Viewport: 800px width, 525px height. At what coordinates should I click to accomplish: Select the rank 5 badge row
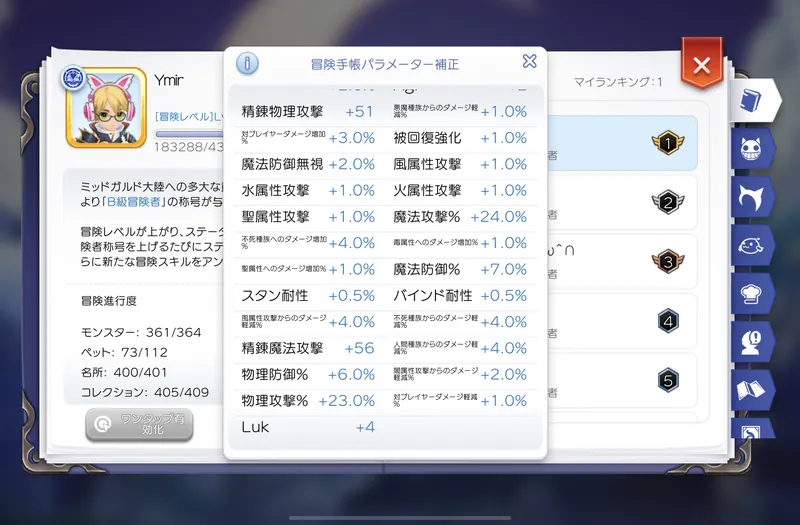tap(621, 381)
